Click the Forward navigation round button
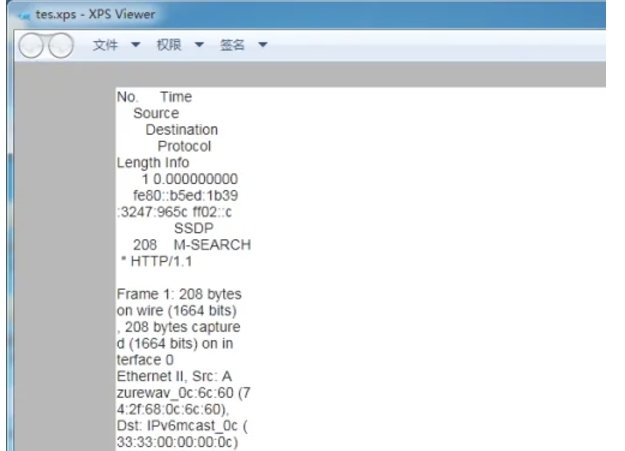625x451 pixels. [61, 45]
